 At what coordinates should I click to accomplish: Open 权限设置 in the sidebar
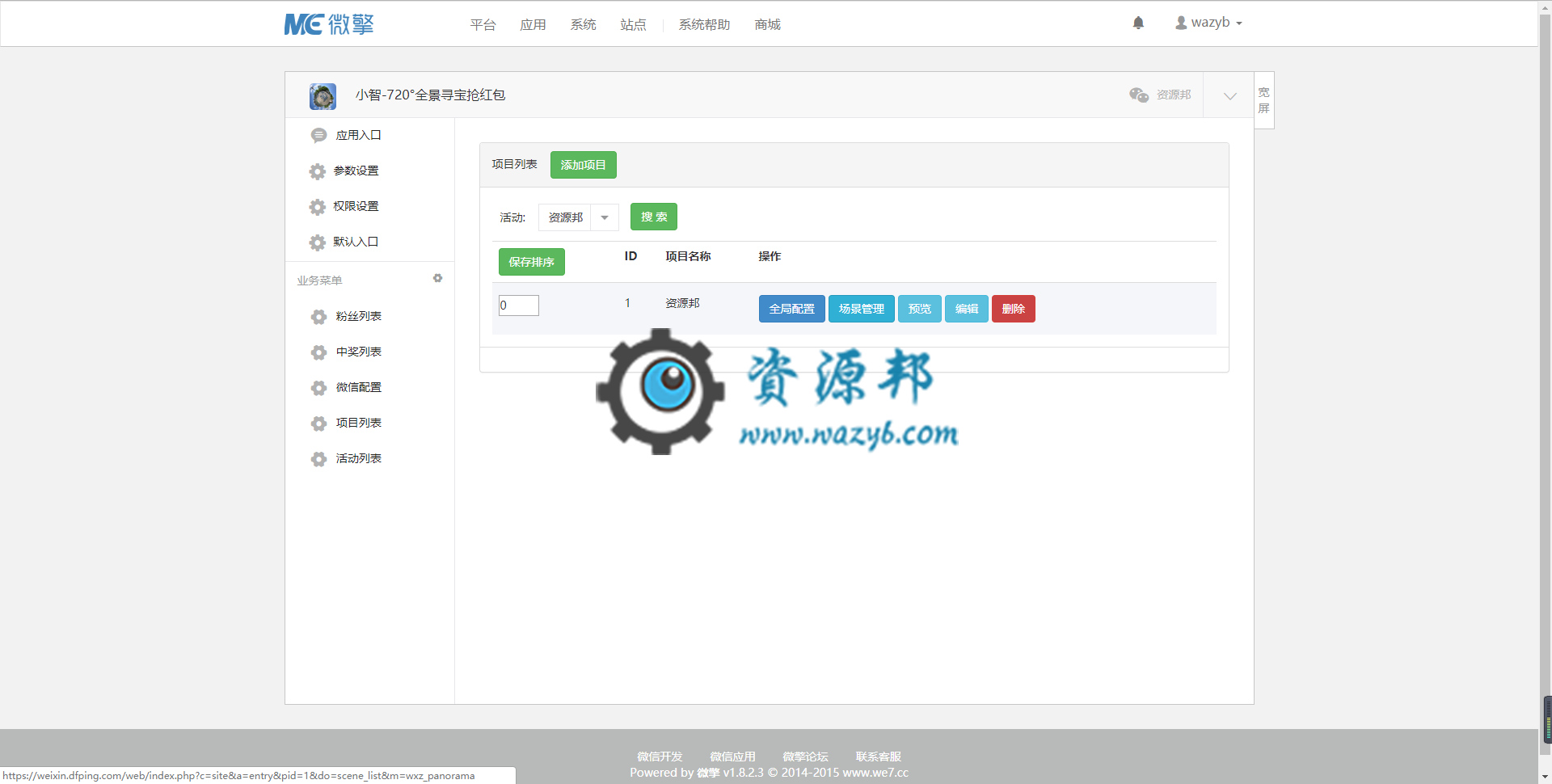(x=356, y=206)
